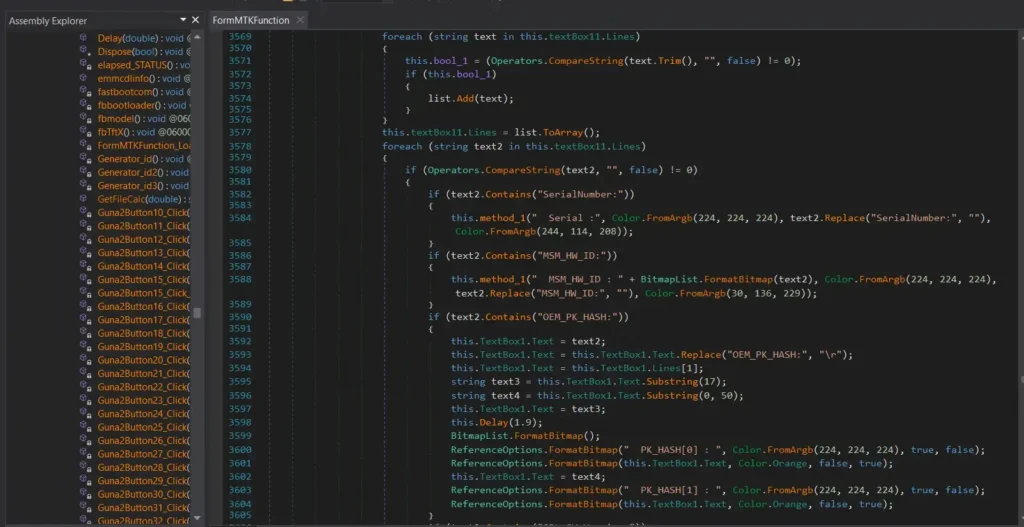Click line number 3569 in the gutter

click(x=240, y=37)
